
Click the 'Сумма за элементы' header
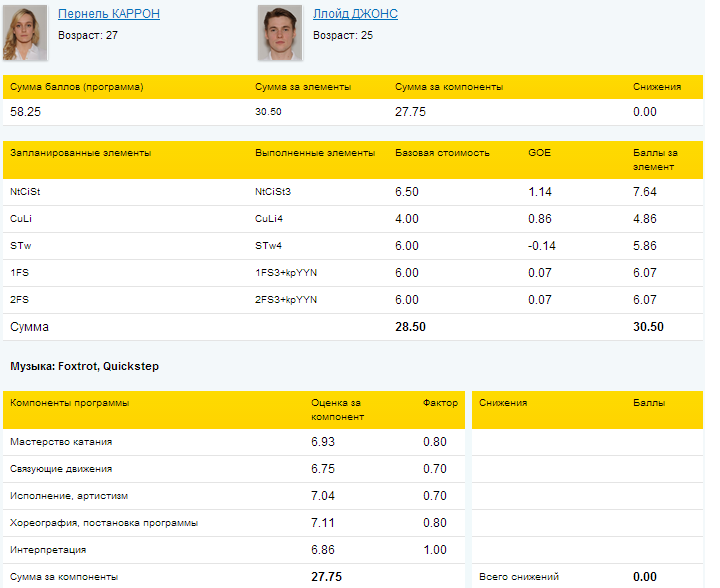click(303, 87)
